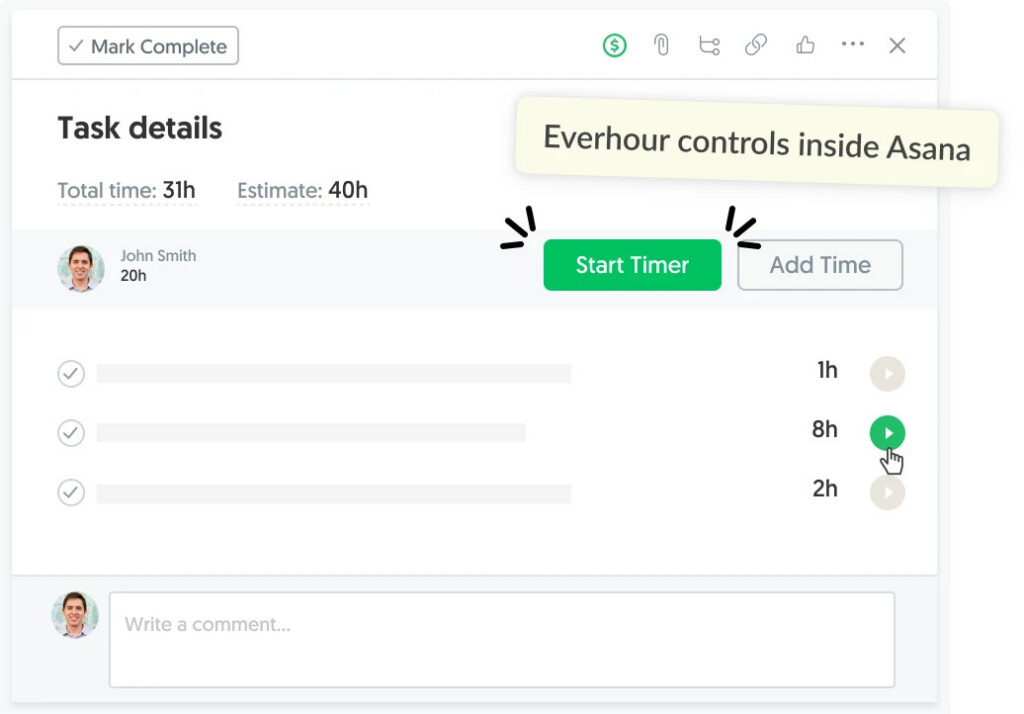Viewport: 1024px width, 714px height.
Task: Click the green Everhour billable dollar icon
Action: click(614, 45)
